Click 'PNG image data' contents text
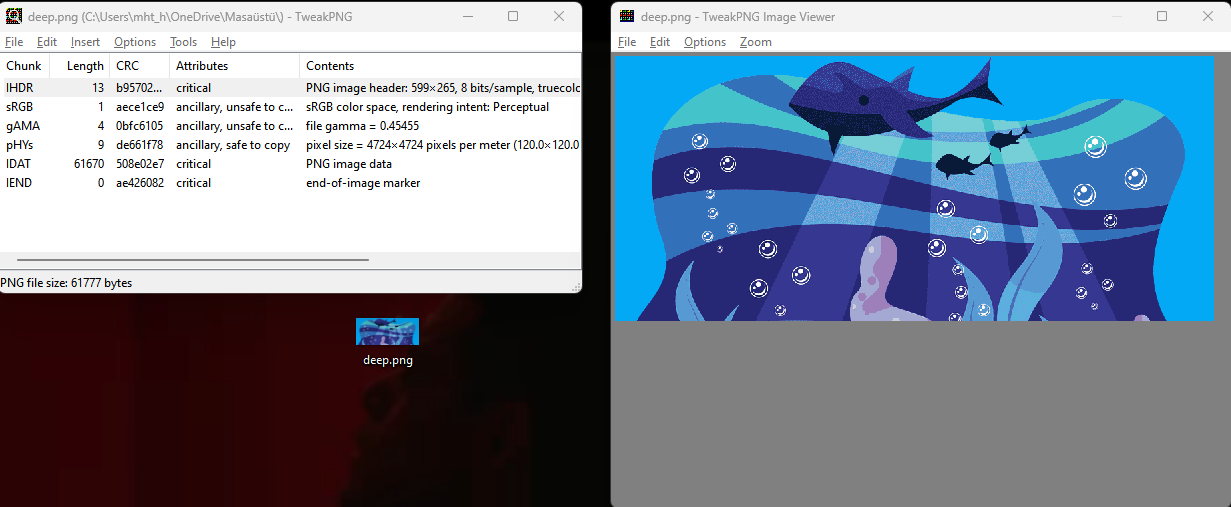The image size is (1231, 507). coord(349,164)
